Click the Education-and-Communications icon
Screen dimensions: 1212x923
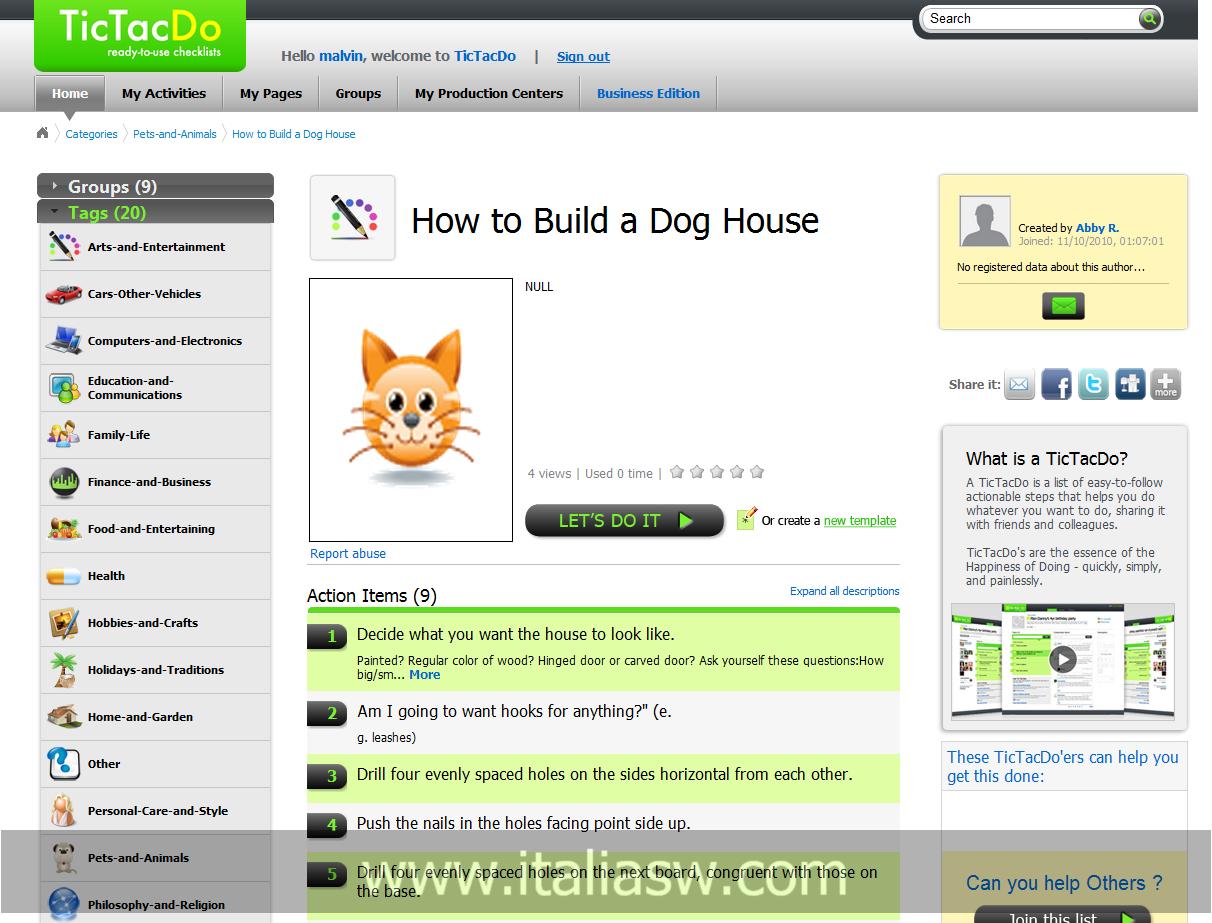[64, 387]
